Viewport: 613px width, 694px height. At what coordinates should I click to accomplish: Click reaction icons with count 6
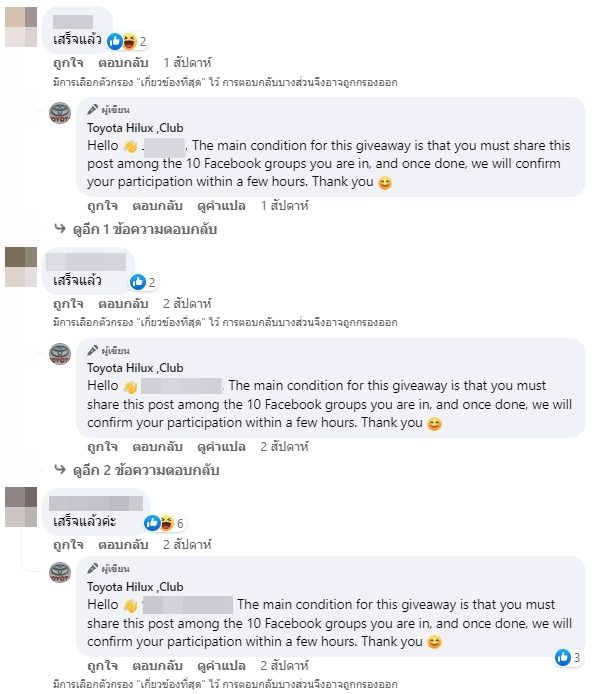coord(164,523)
